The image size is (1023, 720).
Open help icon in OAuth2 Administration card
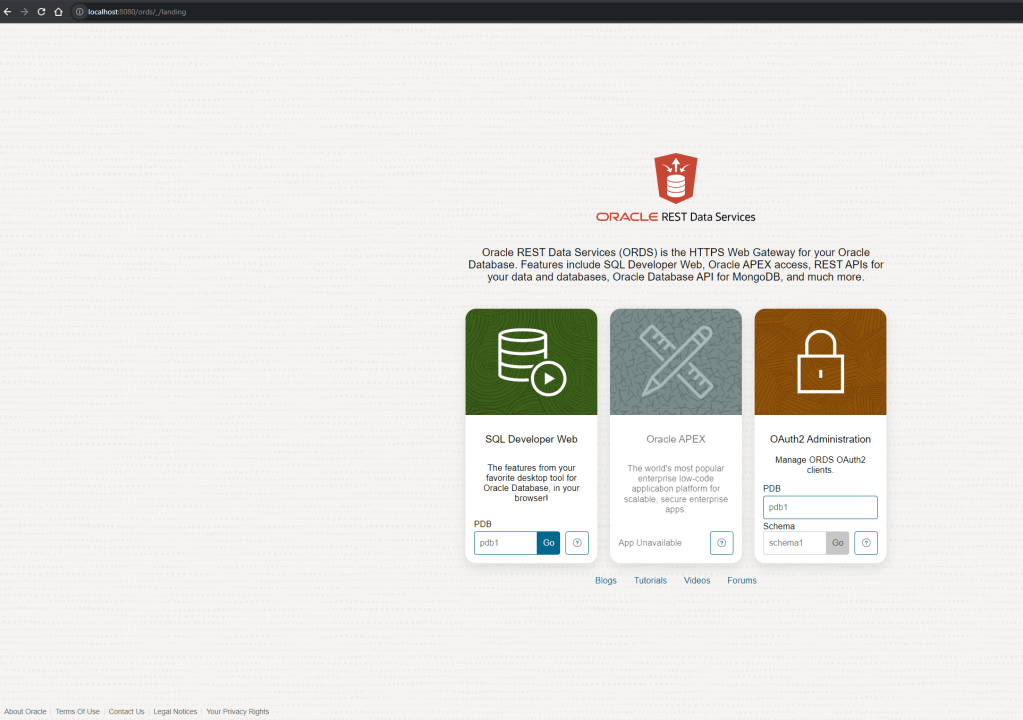(x=865, y=543)
